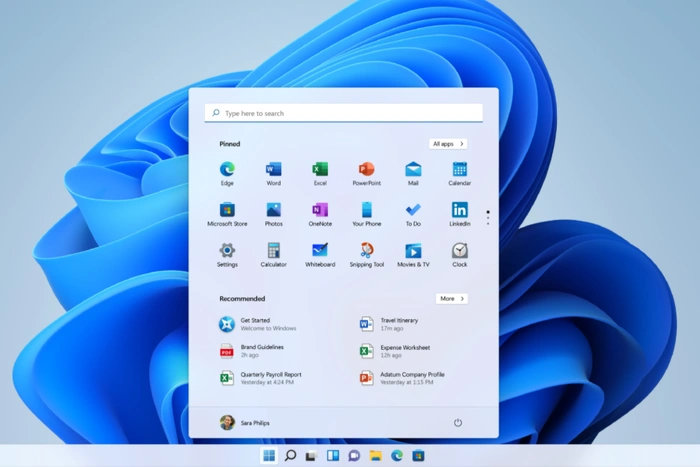Open the Travel Itinerary document
The width and height of the screenshot is (700, 467).
coord(389,324)
